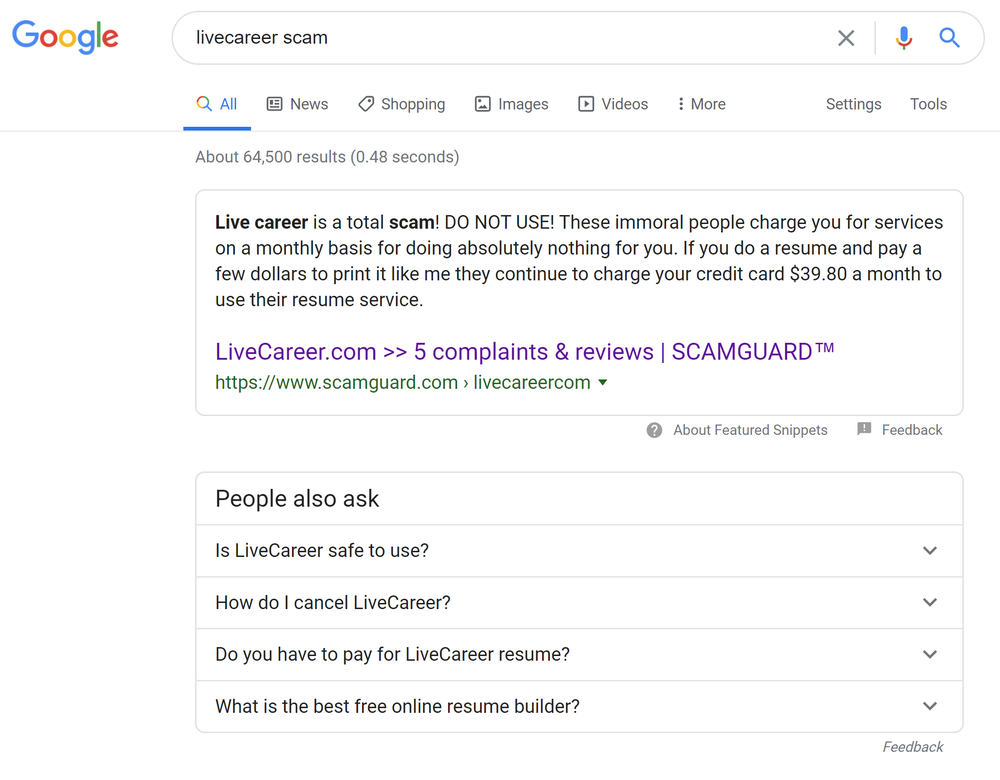Switch to the Shopping tab

[x=402, y=104]
